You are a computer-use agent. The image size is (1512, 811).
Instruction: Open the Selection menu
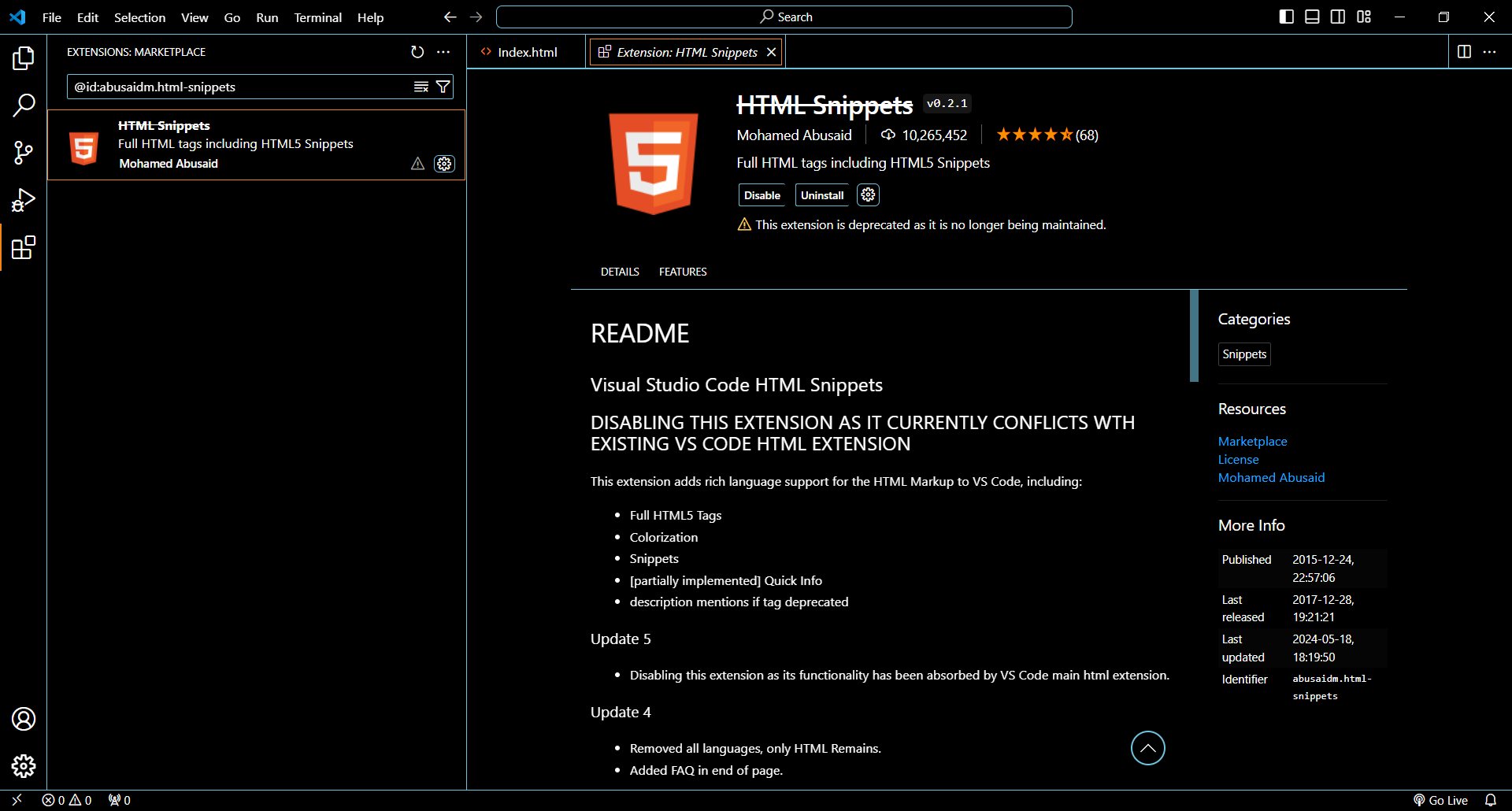click(x=139, y=17)
